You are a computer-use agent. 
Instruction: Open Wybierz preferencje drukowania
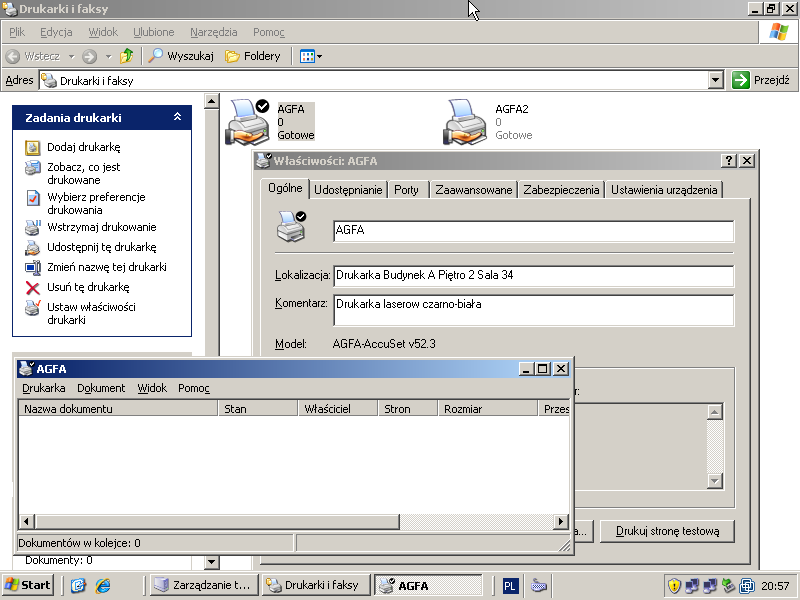96,203
